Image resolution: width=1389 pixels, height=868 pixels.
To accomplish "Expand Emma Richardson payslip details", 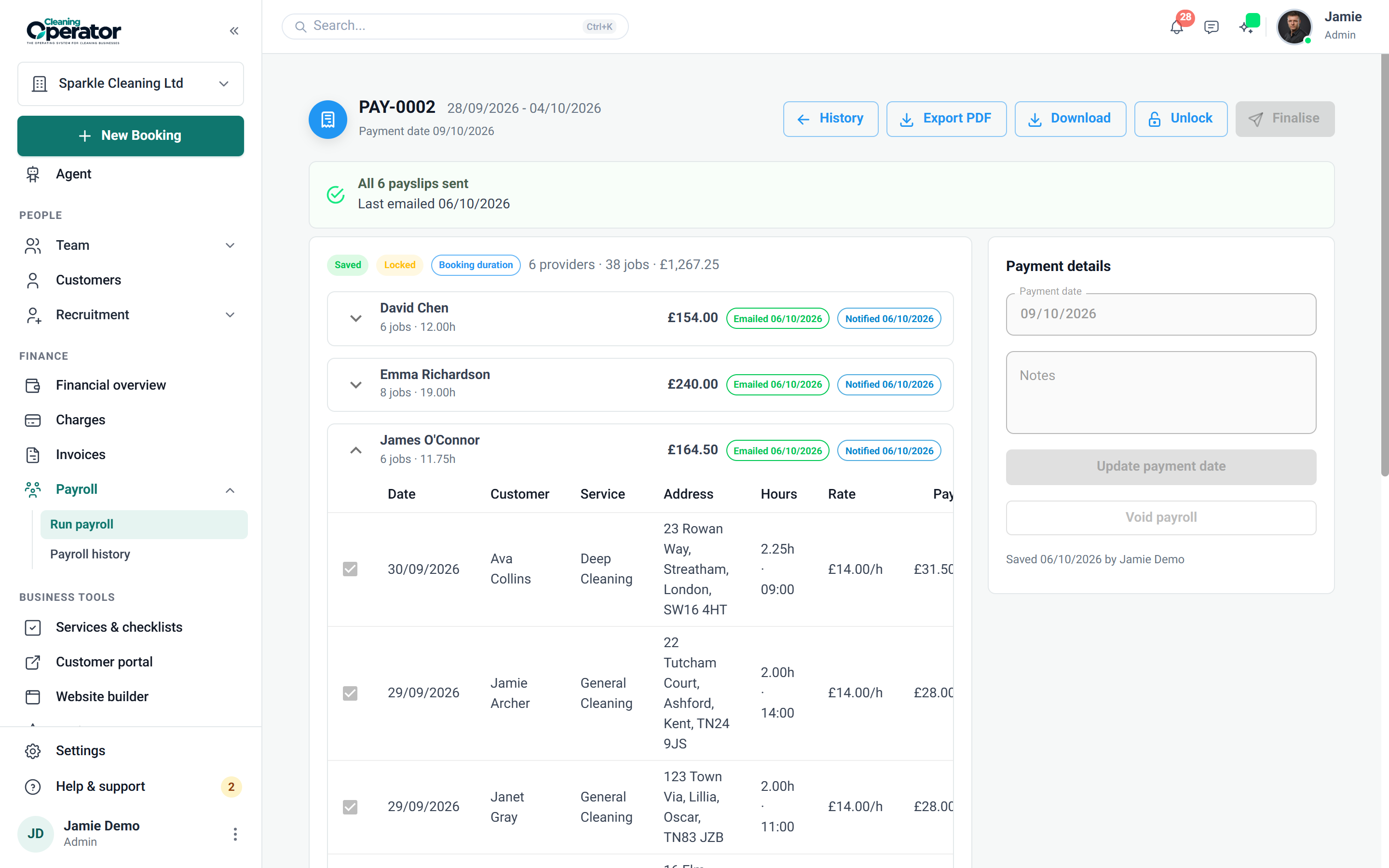I will (x=356, y=385).
